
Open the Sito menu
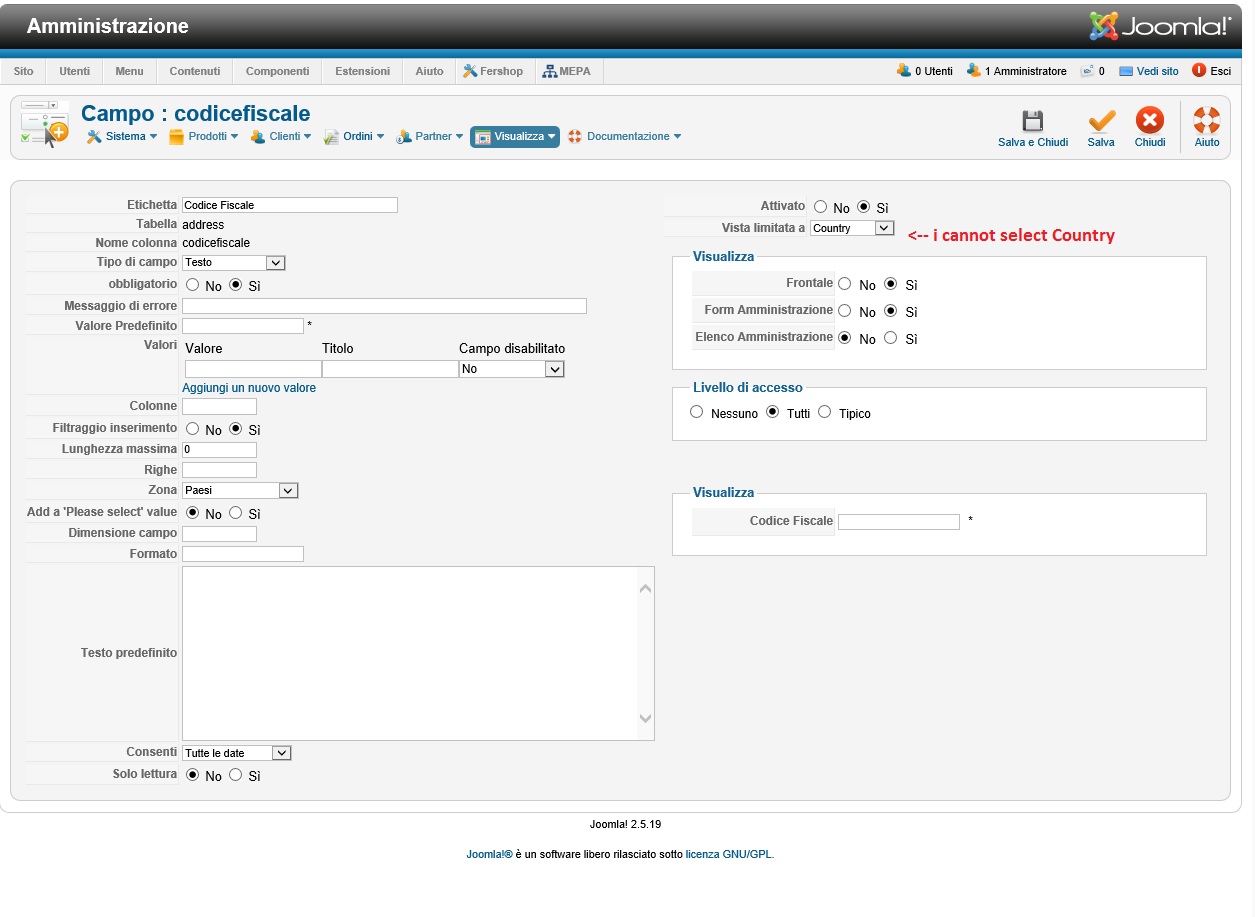click(24, 71)
